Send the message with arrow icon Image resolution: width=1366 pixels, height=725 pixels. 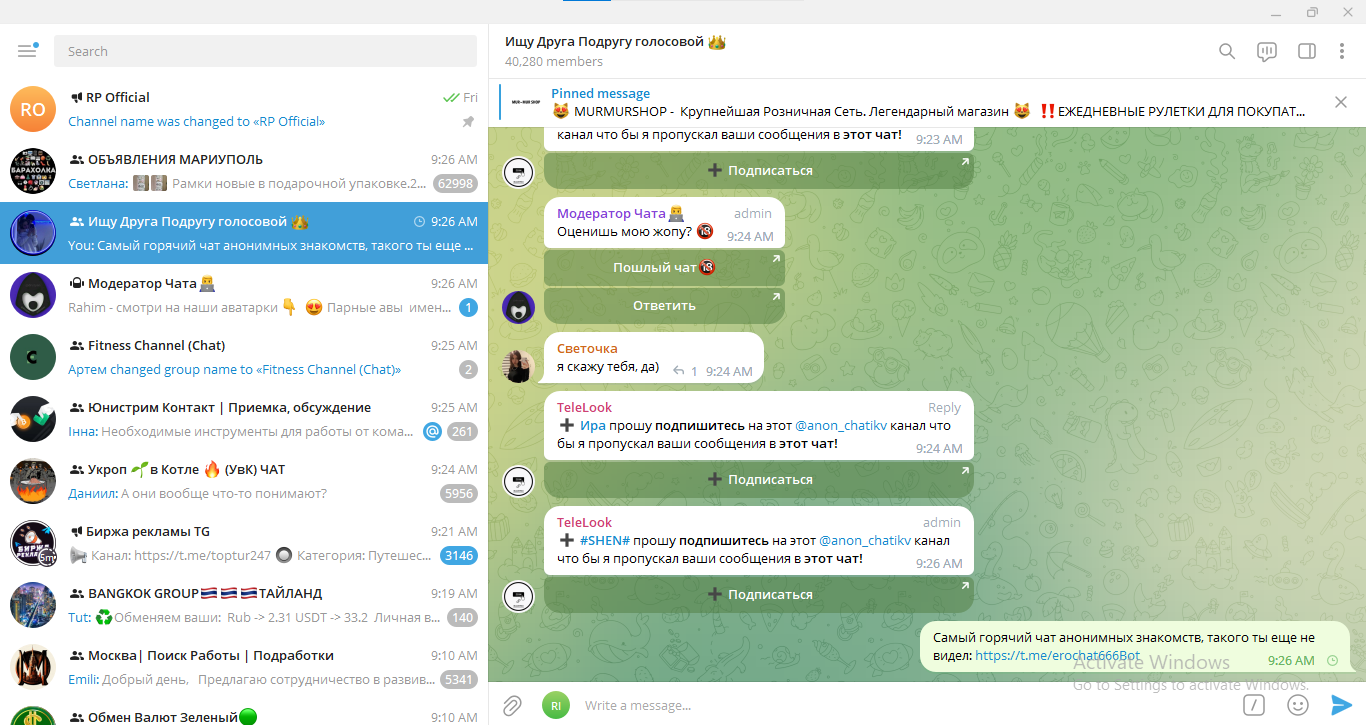pyautogui.click(x=1341, y=705)
